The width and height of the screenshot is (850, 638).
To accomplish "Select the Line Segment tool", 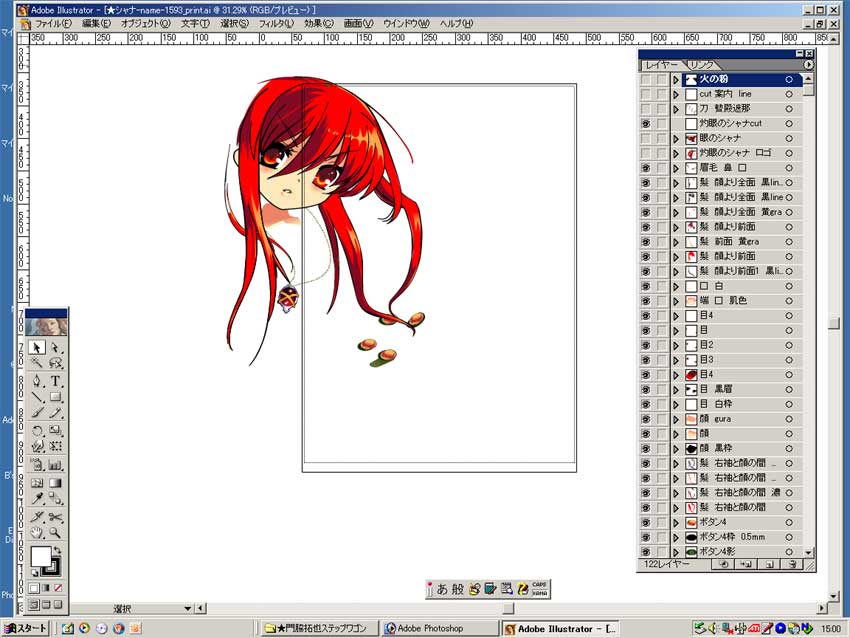I will 37,397.
